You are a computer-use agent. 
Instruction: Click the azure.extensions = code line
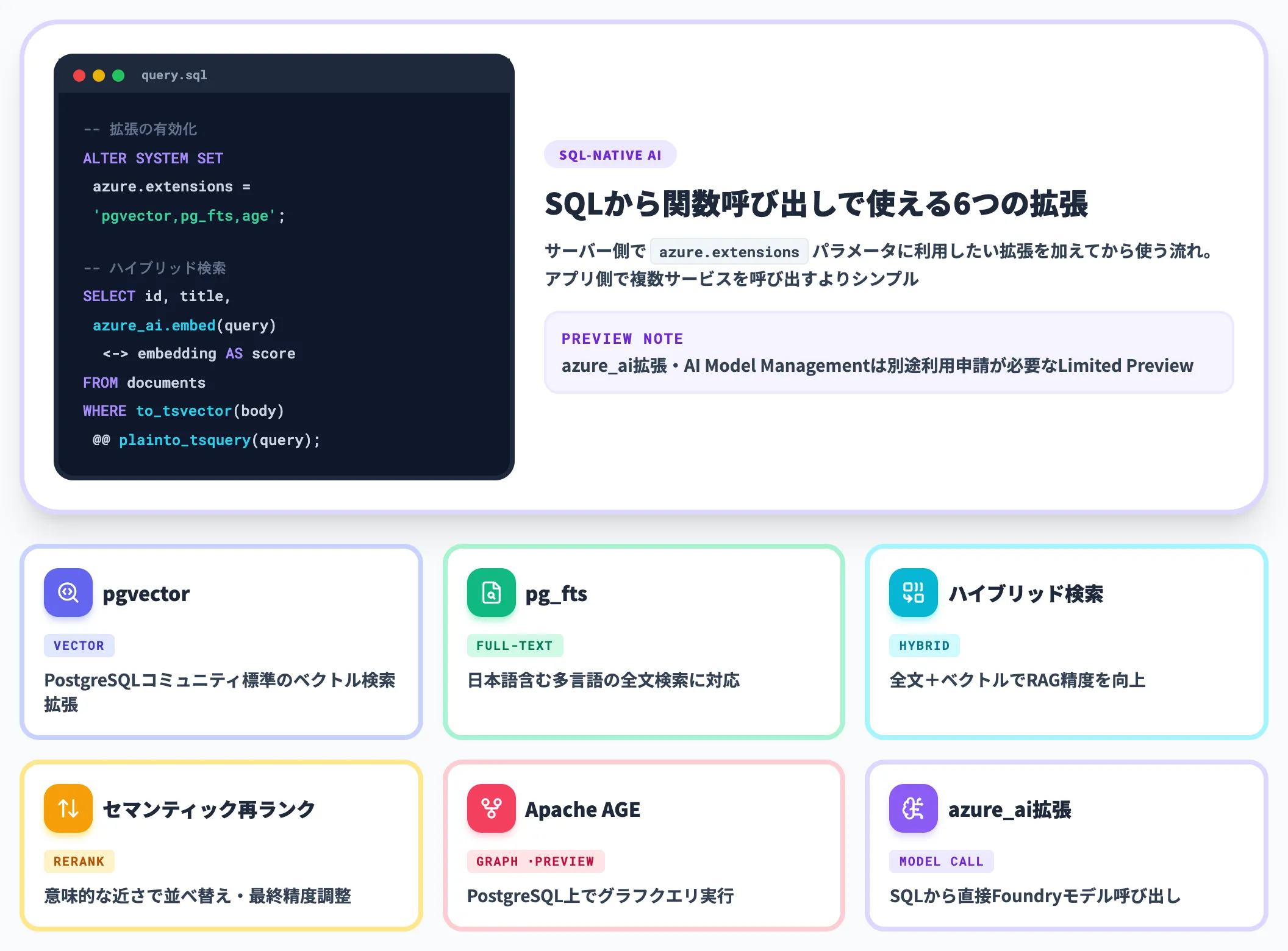[x=172, y=187]
